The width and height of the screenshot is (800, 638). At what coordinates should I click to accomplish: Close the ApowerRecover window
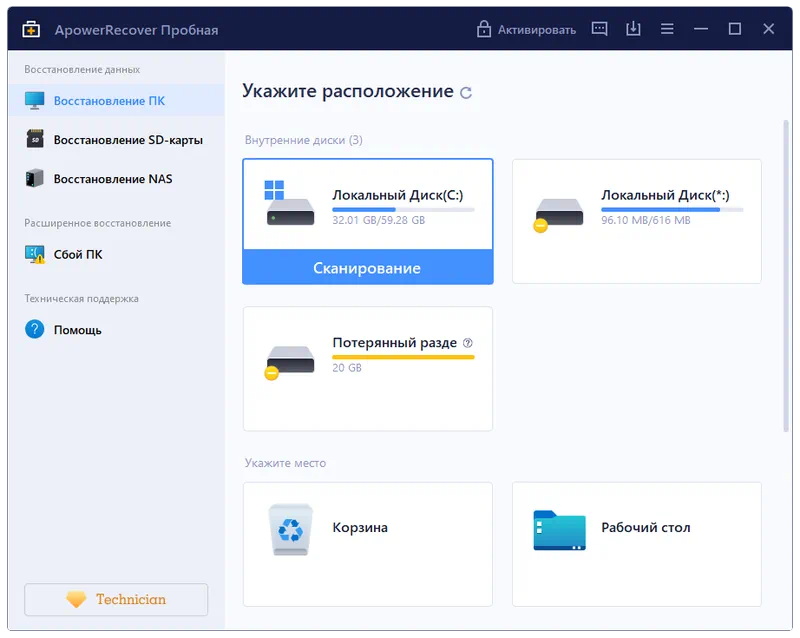[x=768, y=29]
